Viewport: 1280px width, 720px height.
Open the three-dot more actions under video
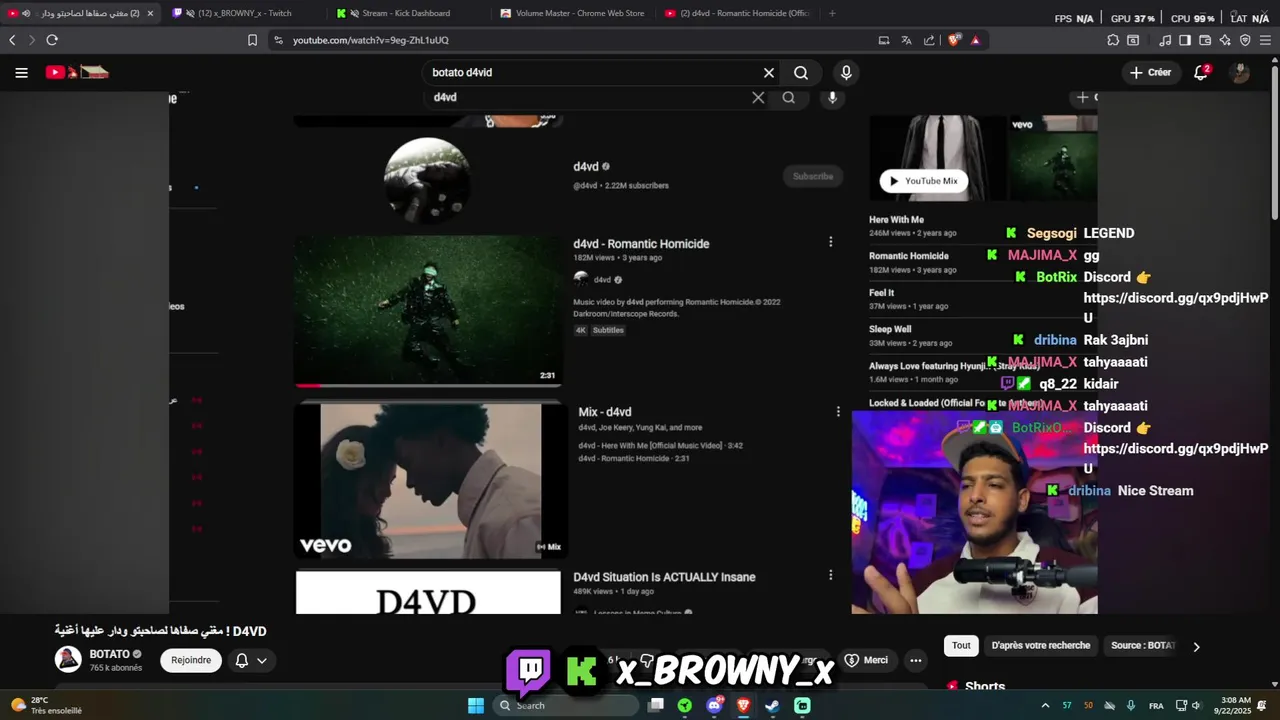point(915,660)
